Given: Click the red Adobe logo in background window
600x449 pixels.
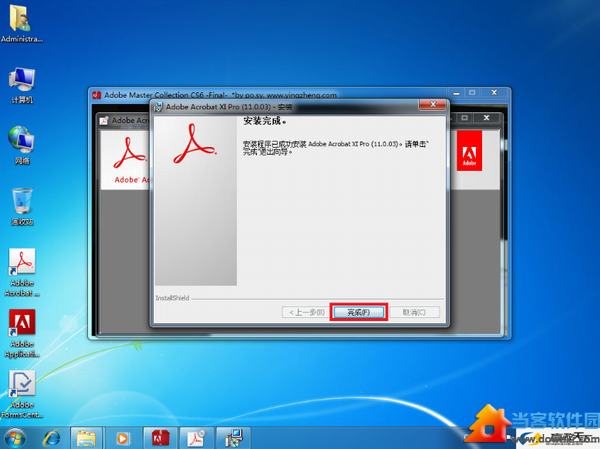Looking at the screenshot, I should (469, 151).
